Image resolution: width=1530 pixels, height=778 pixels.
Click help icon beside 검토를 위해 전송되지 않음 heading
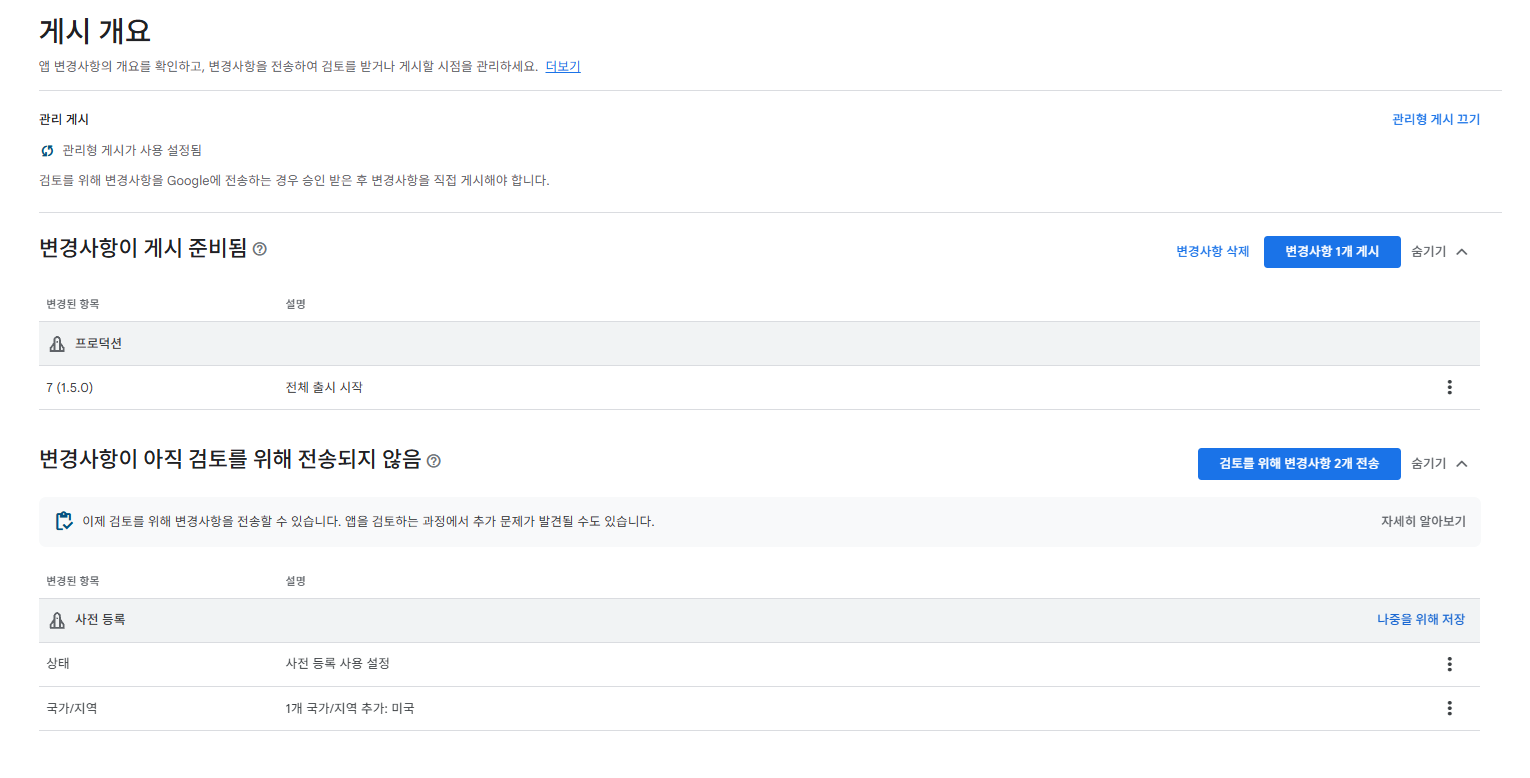(434, 461)
